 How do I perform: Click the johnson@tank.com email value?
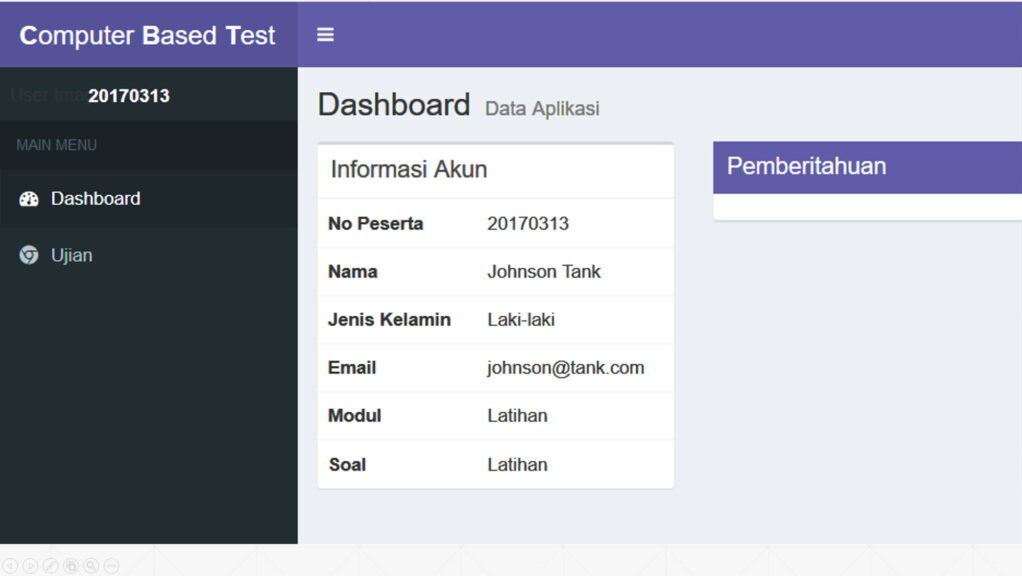566,368
